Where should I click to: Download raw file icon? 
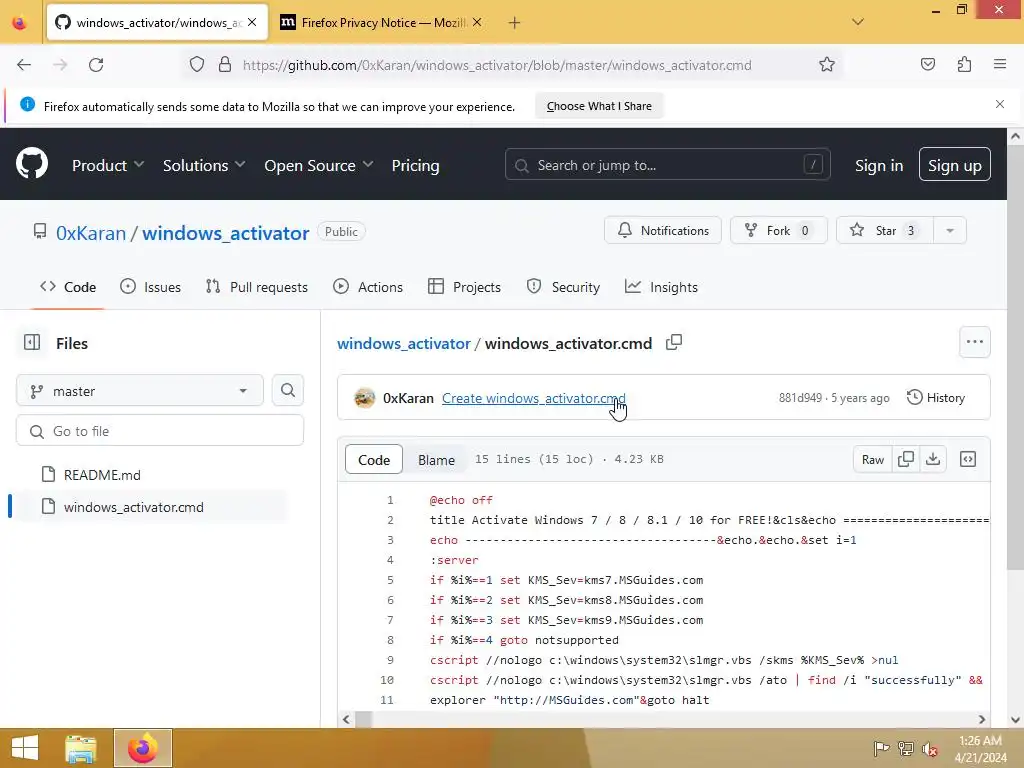point(933,459)
